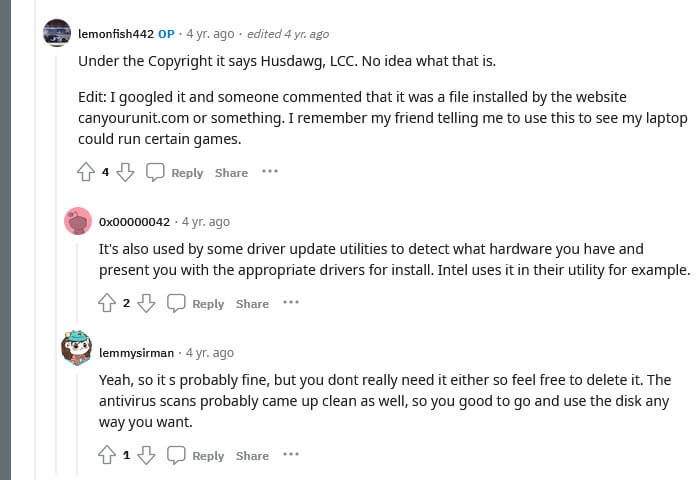Open 0x00000042 username link

click(134, 221)
